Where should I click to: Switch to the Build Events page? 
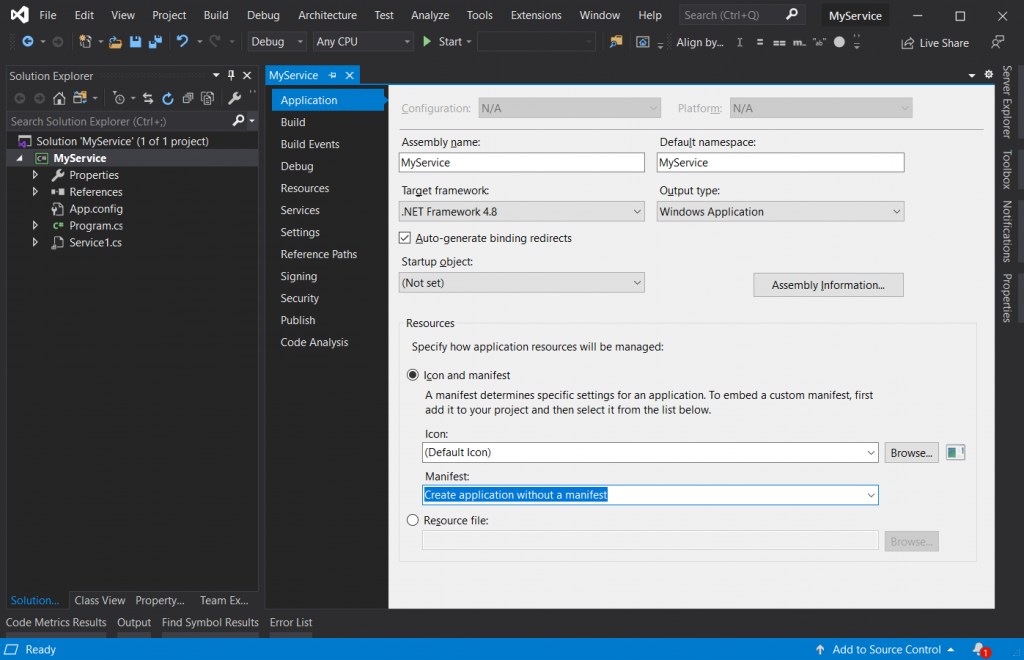[x=310, y=144]
